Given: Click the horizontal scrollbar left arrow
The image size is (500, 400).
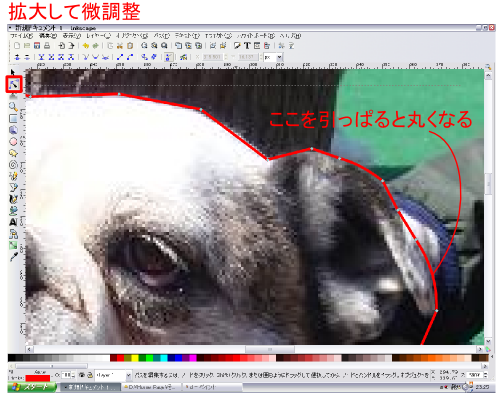Looking at the screenshot, I should (29, 349).
